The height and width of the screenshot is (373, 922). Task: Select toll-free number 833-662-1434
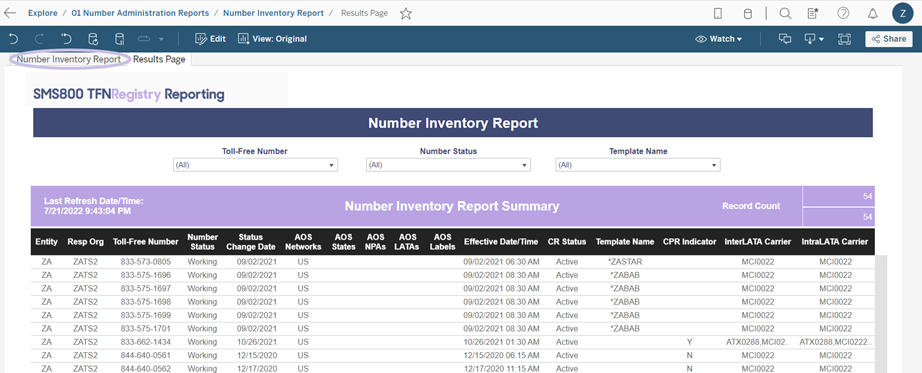pos(145,342)
